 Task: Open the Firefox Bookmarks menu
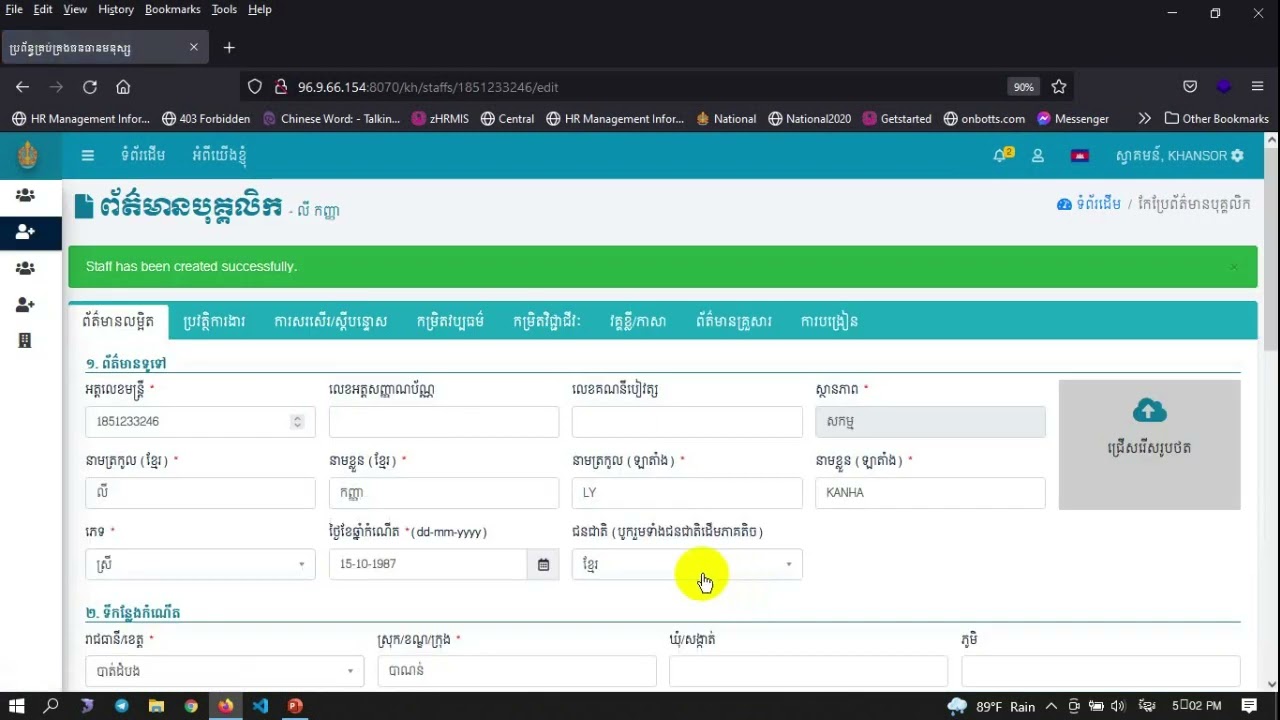(x=173, y=9)
